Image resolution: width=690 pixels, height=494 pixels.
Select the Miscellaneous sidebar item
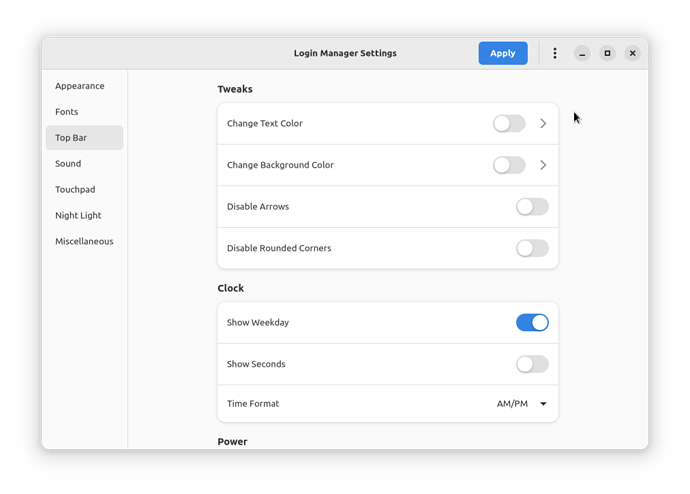84,242
